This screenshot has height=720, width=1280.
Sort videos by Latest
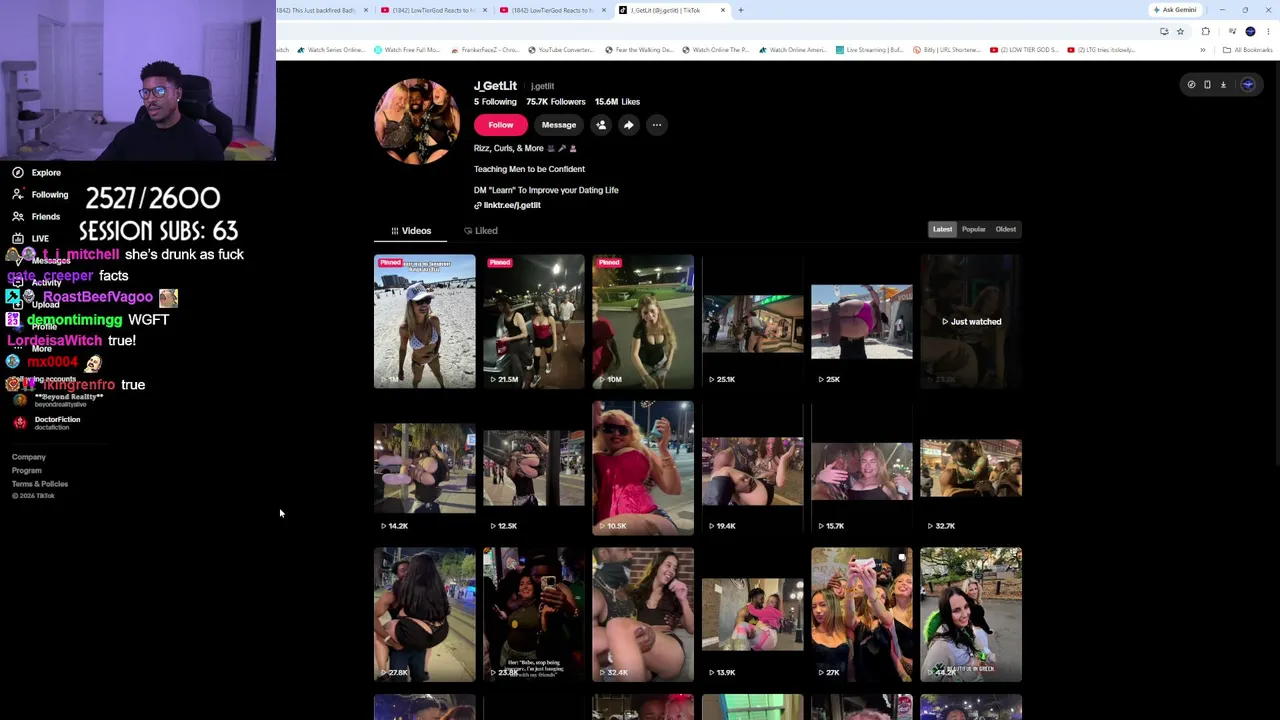pyautogui.click(x=943, y=229)
